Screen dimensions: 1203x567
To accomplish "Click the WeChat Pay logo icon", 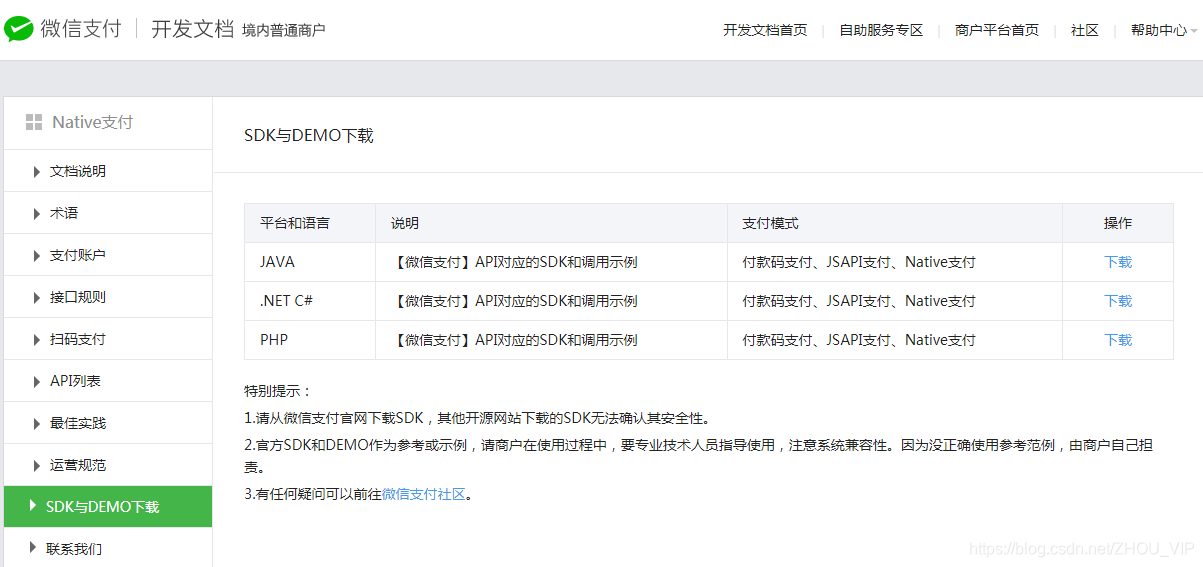I will [x=19, y=29].
